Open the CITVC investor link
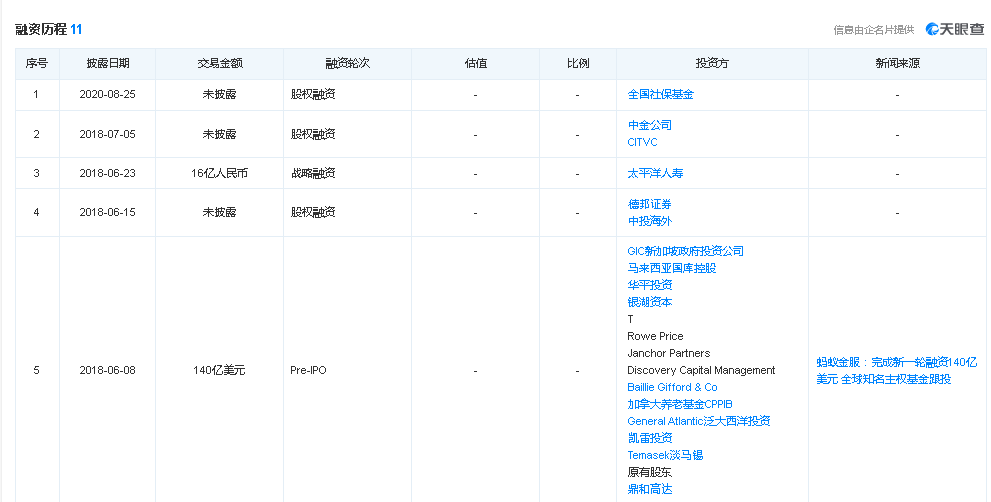The image size is (991, 502). [x=642, y=142]
